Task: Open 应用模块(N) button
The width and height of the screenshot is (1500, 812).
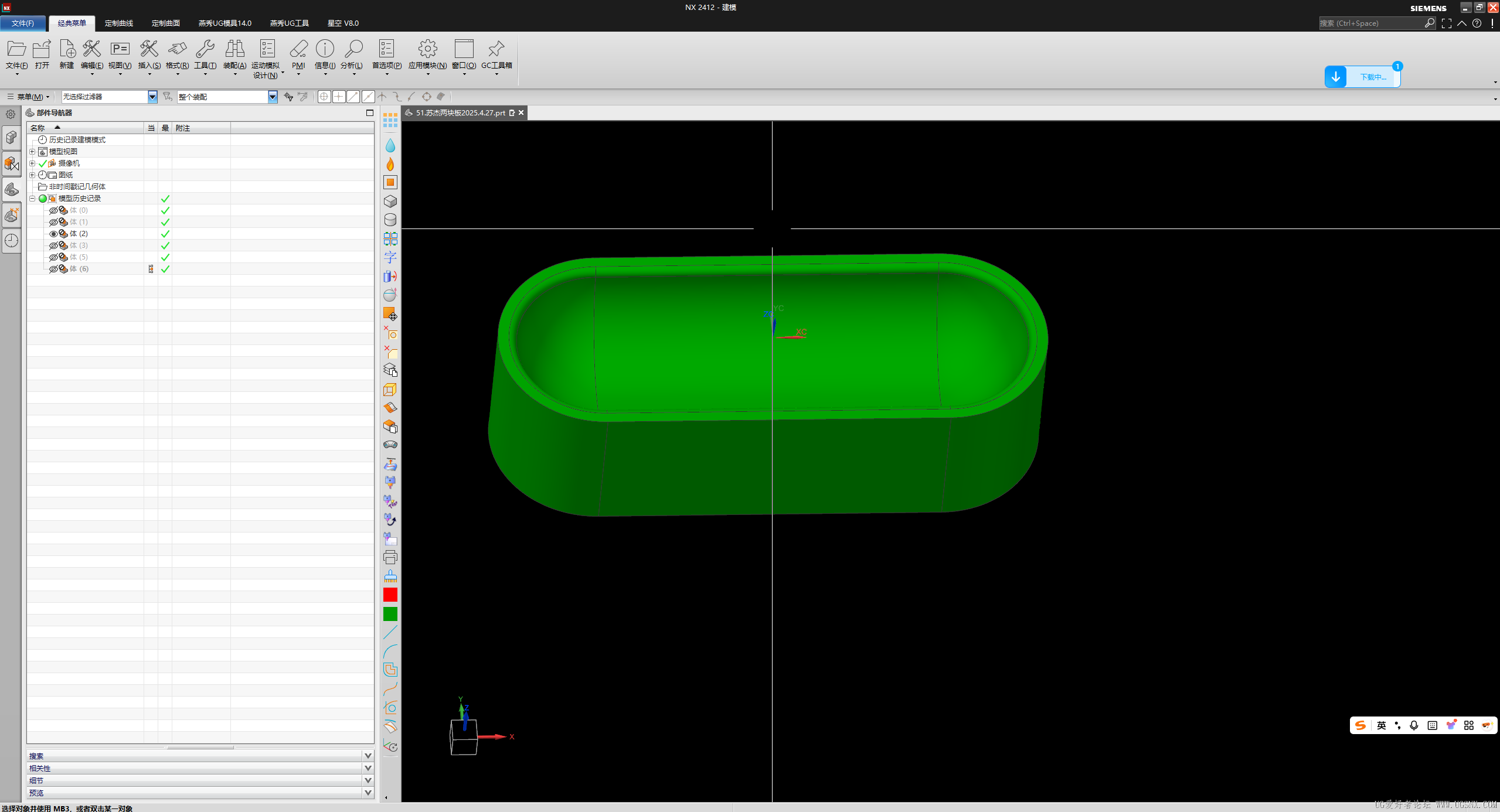Action: pyautogui.click(x=428, y=56)
